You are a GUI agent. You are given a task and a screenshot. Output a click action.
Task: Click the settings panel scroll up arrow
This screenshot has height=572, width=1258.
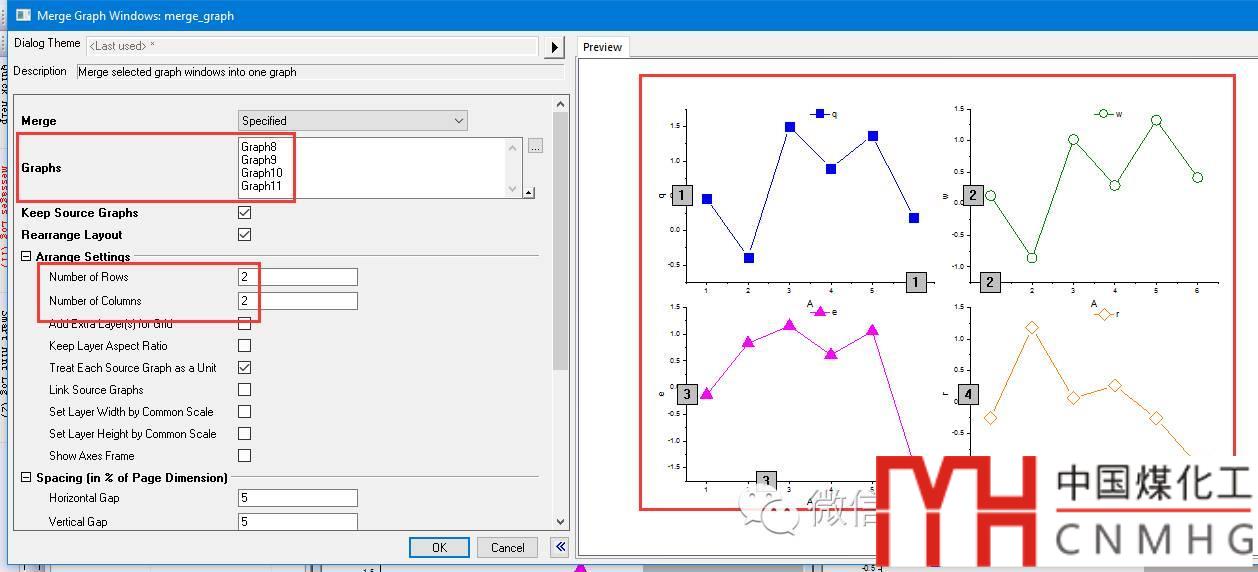tap(559, 103)
